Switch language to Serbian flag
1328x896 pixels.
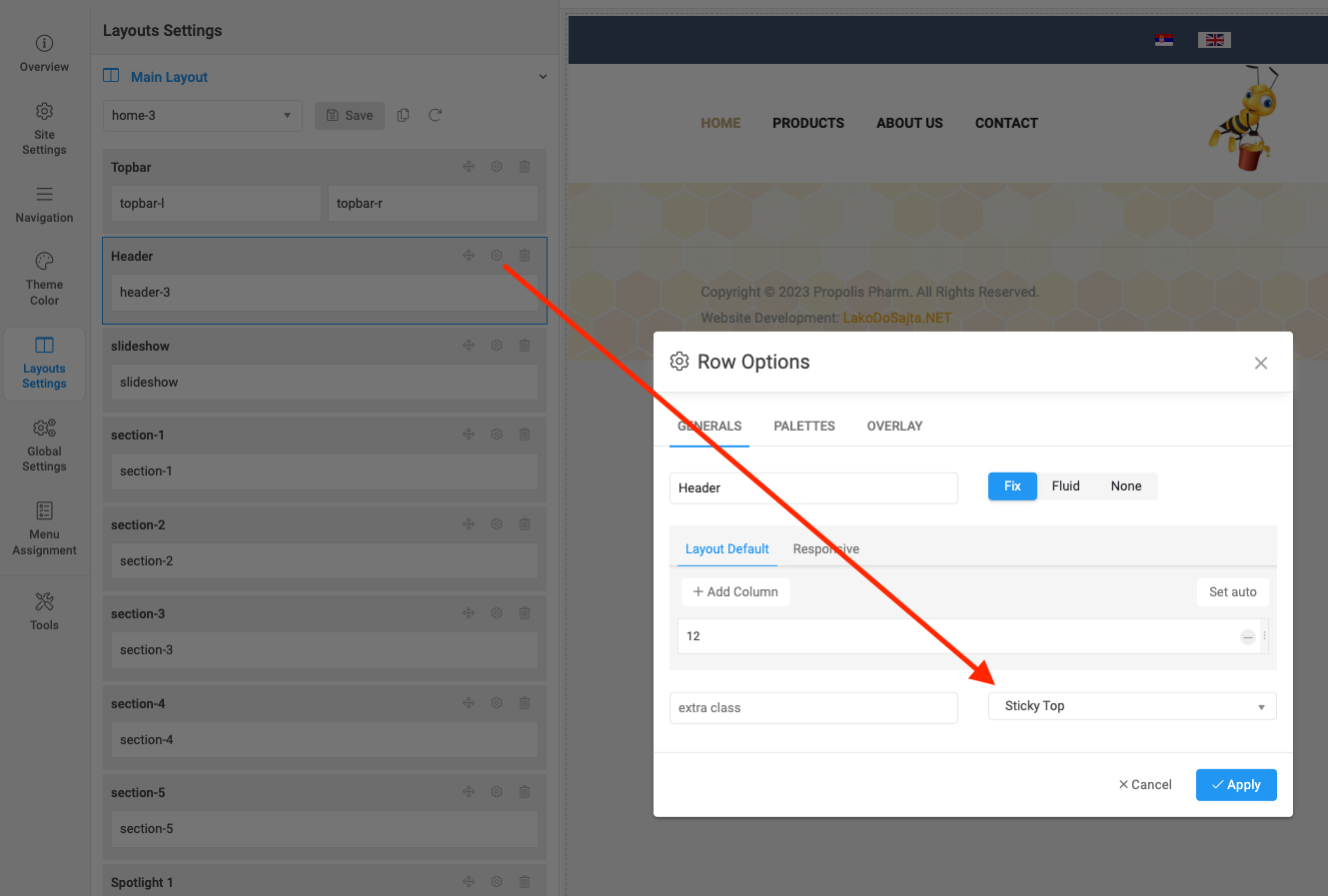[1163, 40]
